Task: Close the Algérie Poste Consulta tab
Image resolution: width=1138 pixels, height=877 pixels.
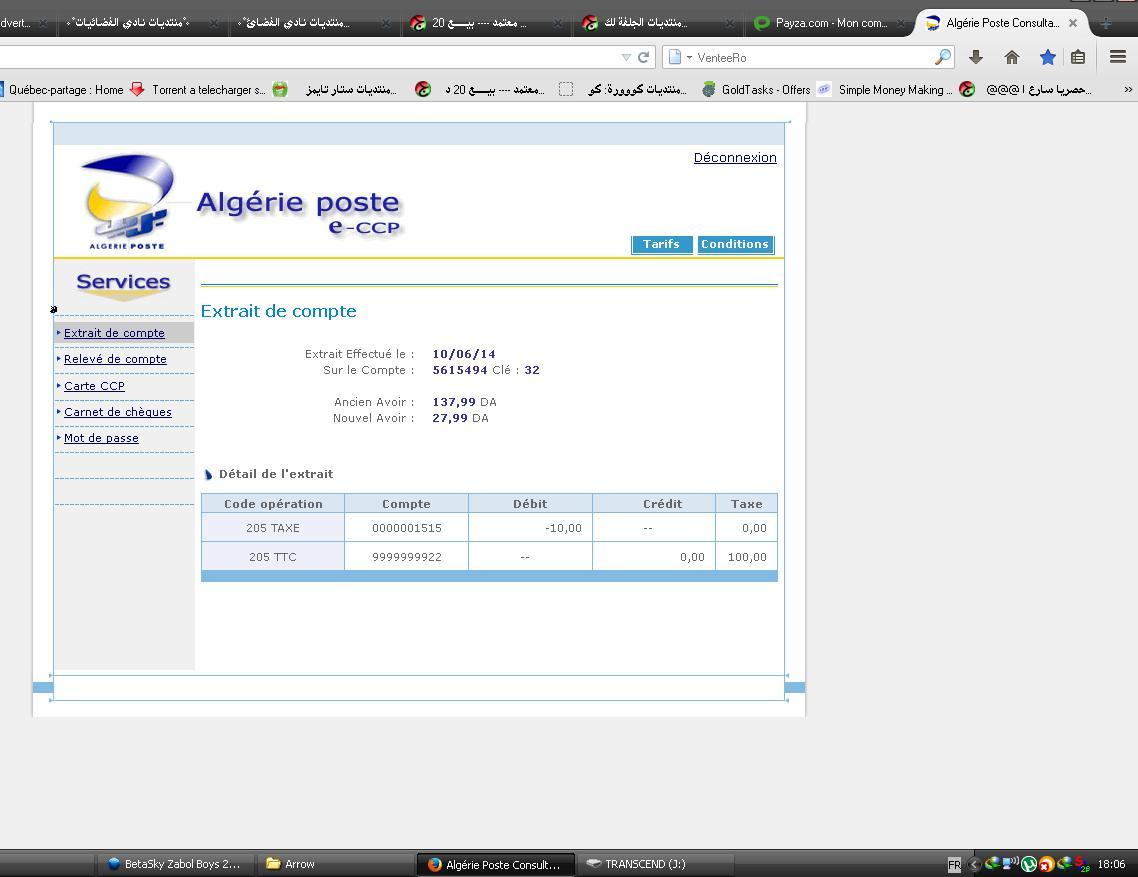Action: click(1073, 23)
